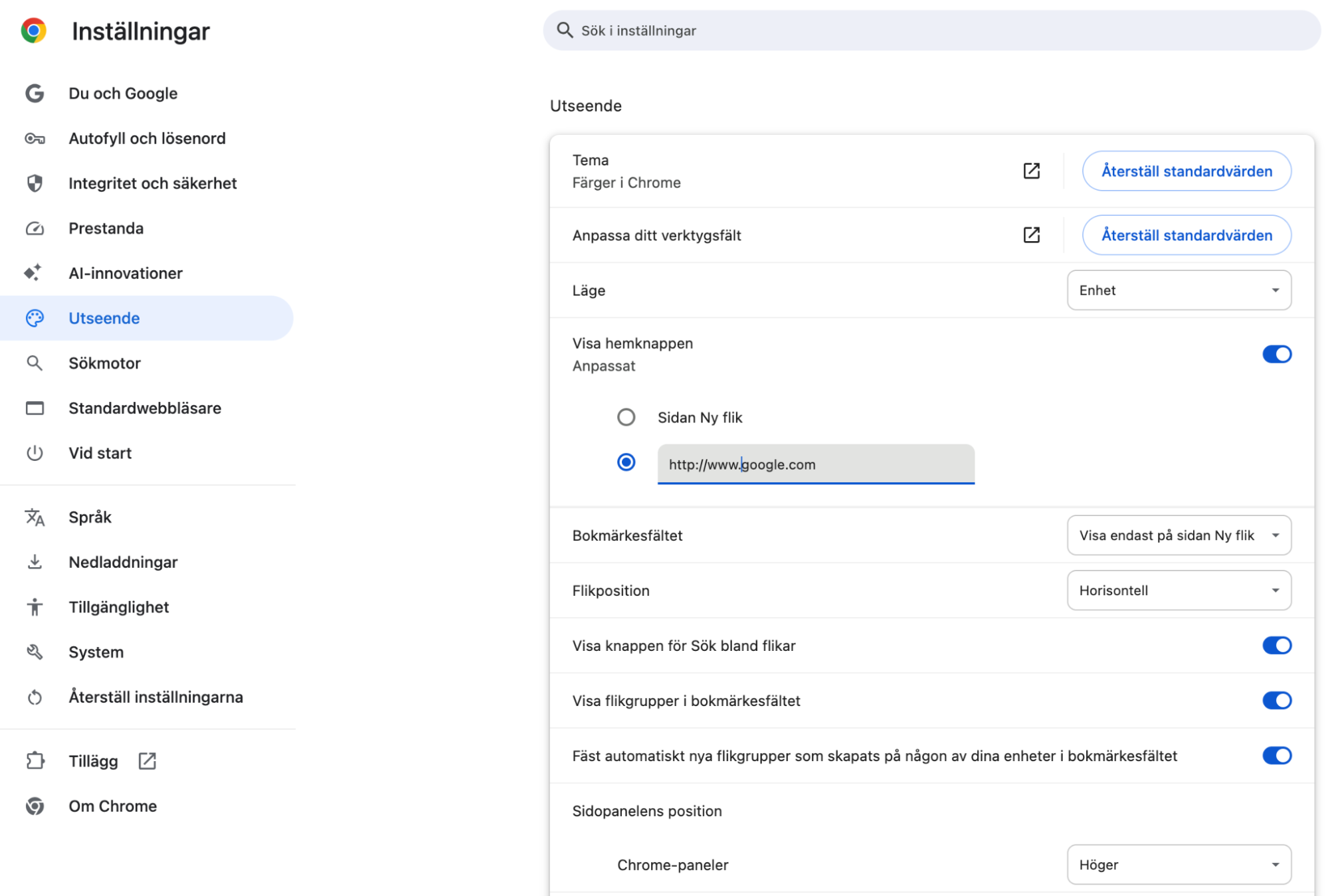The width and height of the screenshot is (1328, 896).
Task: Expand the Bokmärkesfältet dropdown
Action: pyautogui.click(x=1179, y=535)
